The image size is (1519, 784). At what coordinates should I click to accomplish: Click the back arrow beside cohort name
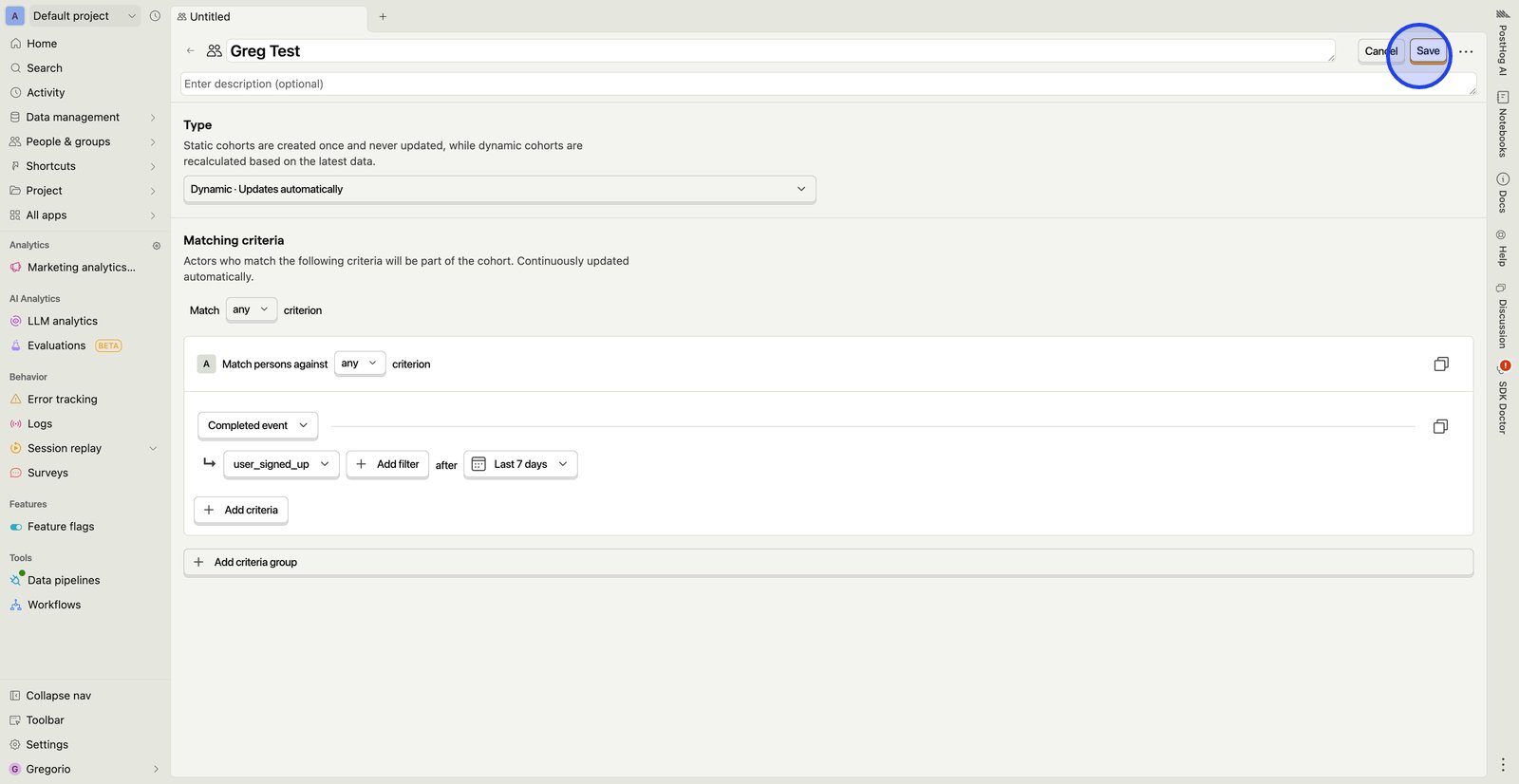(x=191, y=51)
